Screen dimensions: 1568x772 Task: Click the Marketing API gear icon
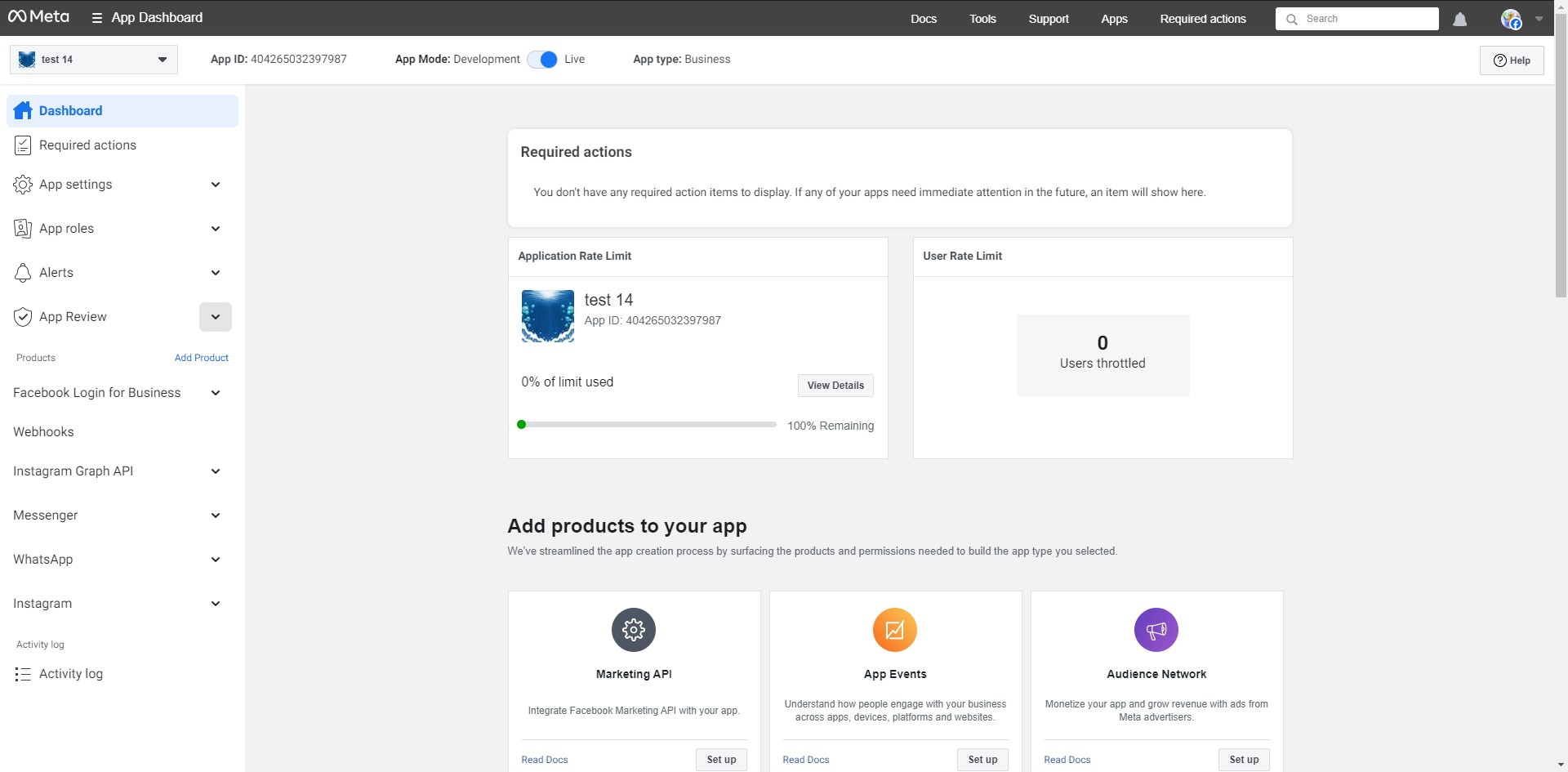634,630
